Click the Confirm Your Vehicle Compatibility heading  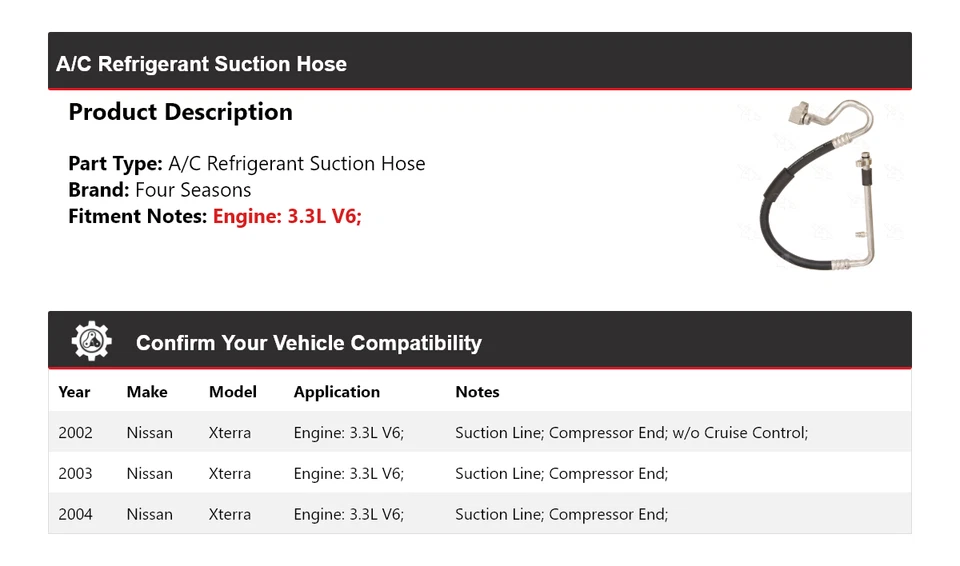point(308,343)
